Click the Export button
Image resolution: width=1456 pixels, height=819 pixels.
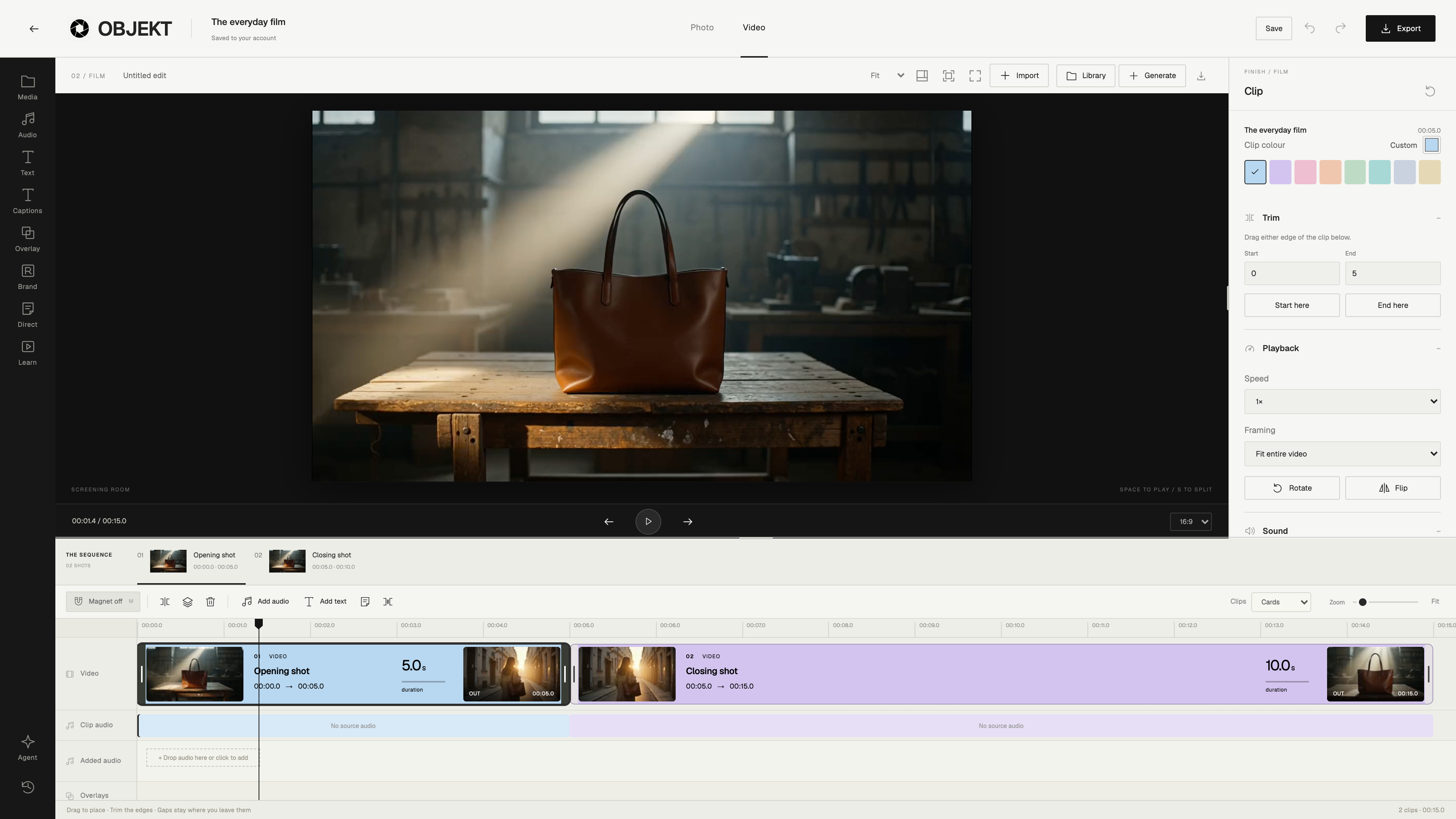click(x=1400, y=28)
